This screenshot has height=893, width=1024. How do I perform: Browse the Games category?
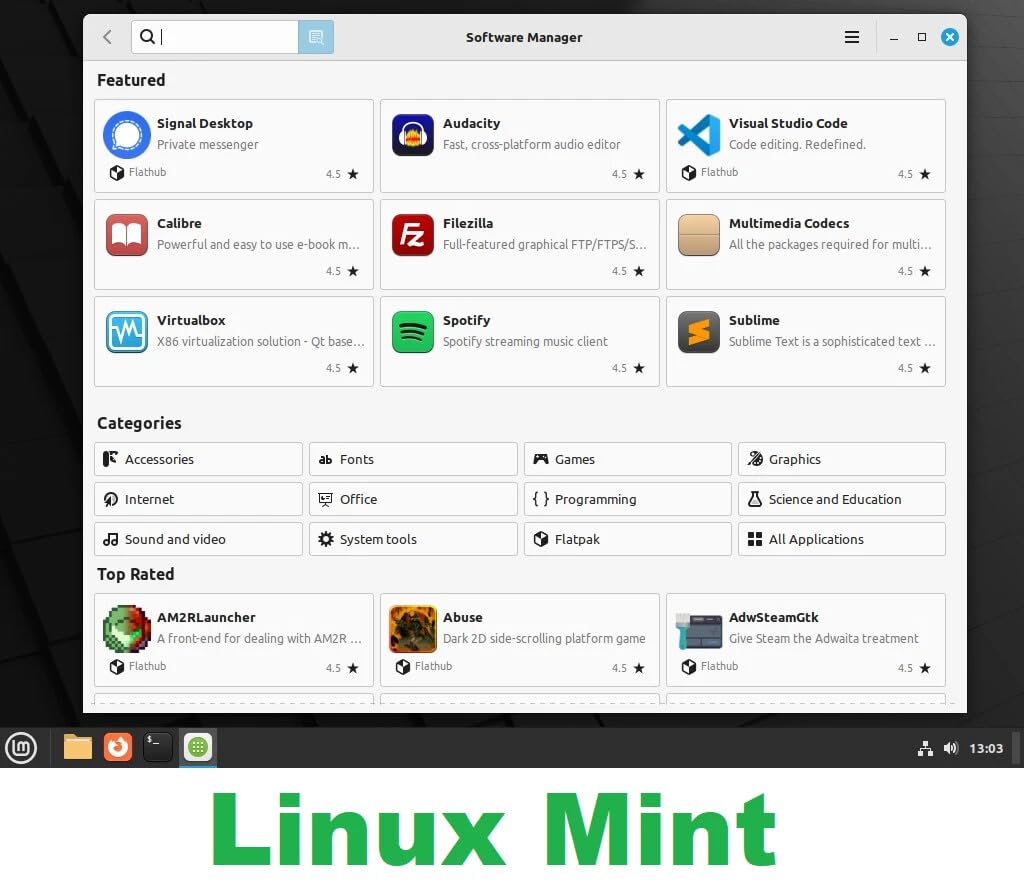click(x=628, y=459)
